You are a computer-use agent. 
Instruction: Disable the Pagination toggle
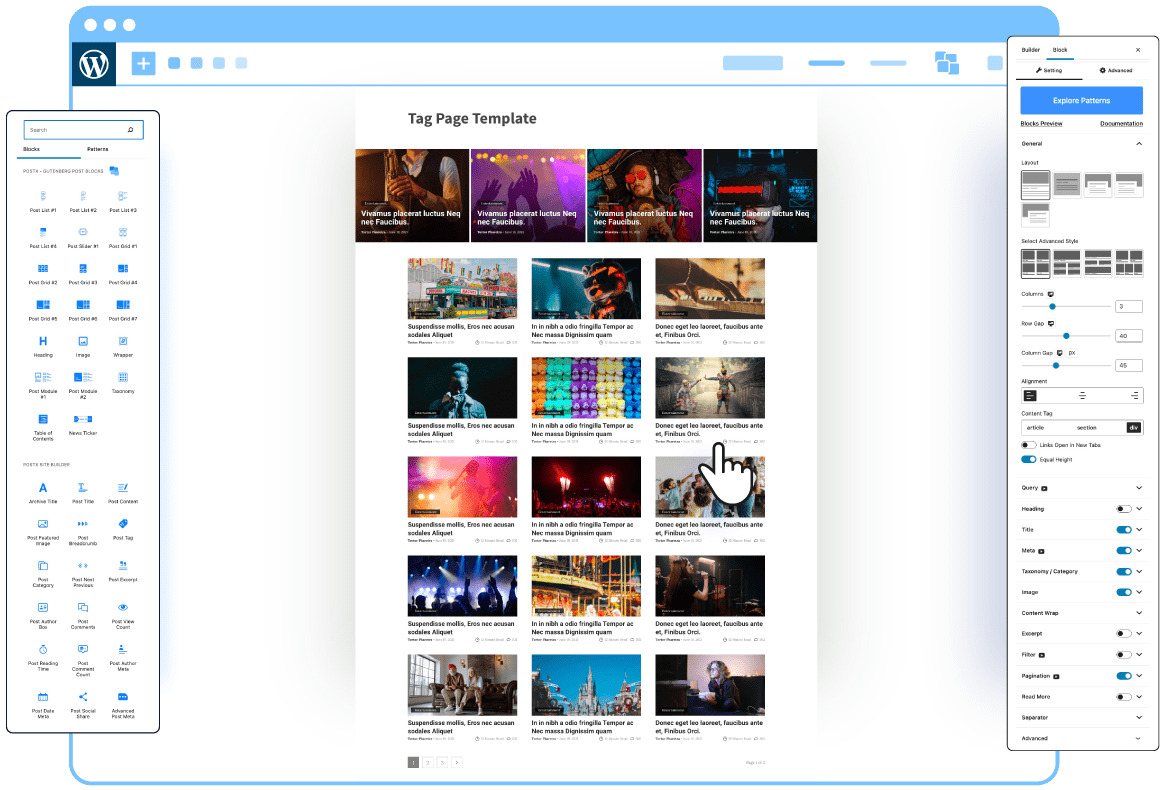coord(1123,676)
